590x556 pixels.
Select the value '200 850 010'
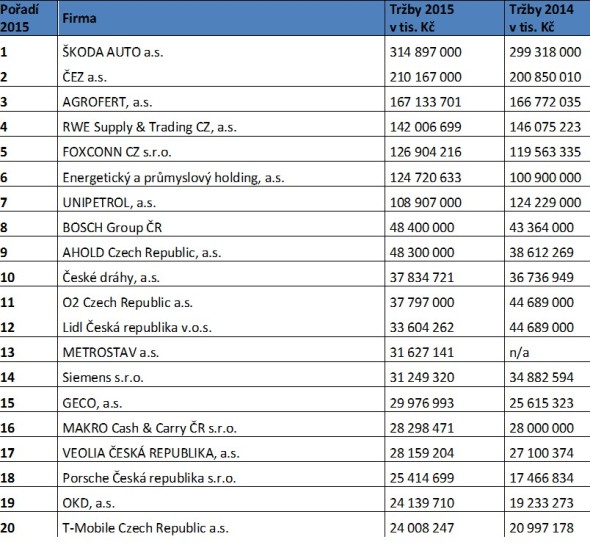click(x=545, y=77)
